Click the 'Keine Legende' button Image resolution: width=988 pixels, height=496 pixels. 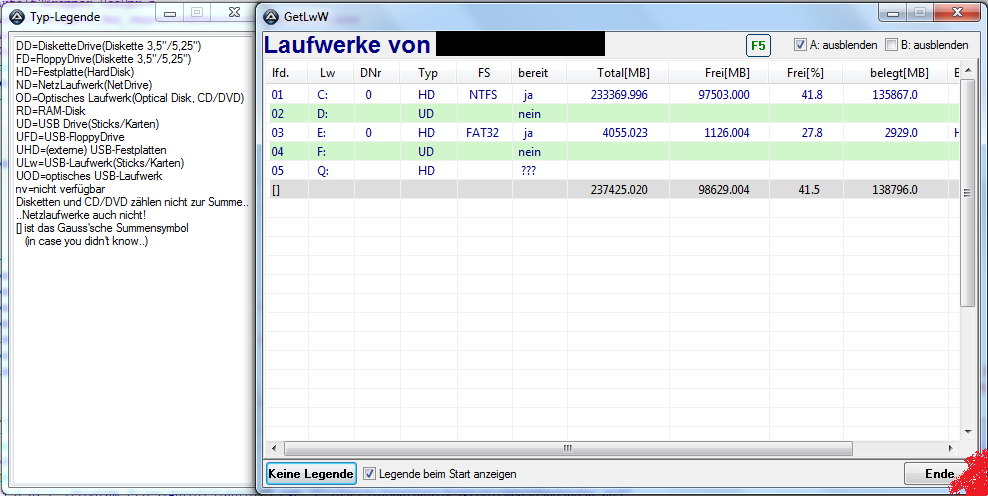311,473
